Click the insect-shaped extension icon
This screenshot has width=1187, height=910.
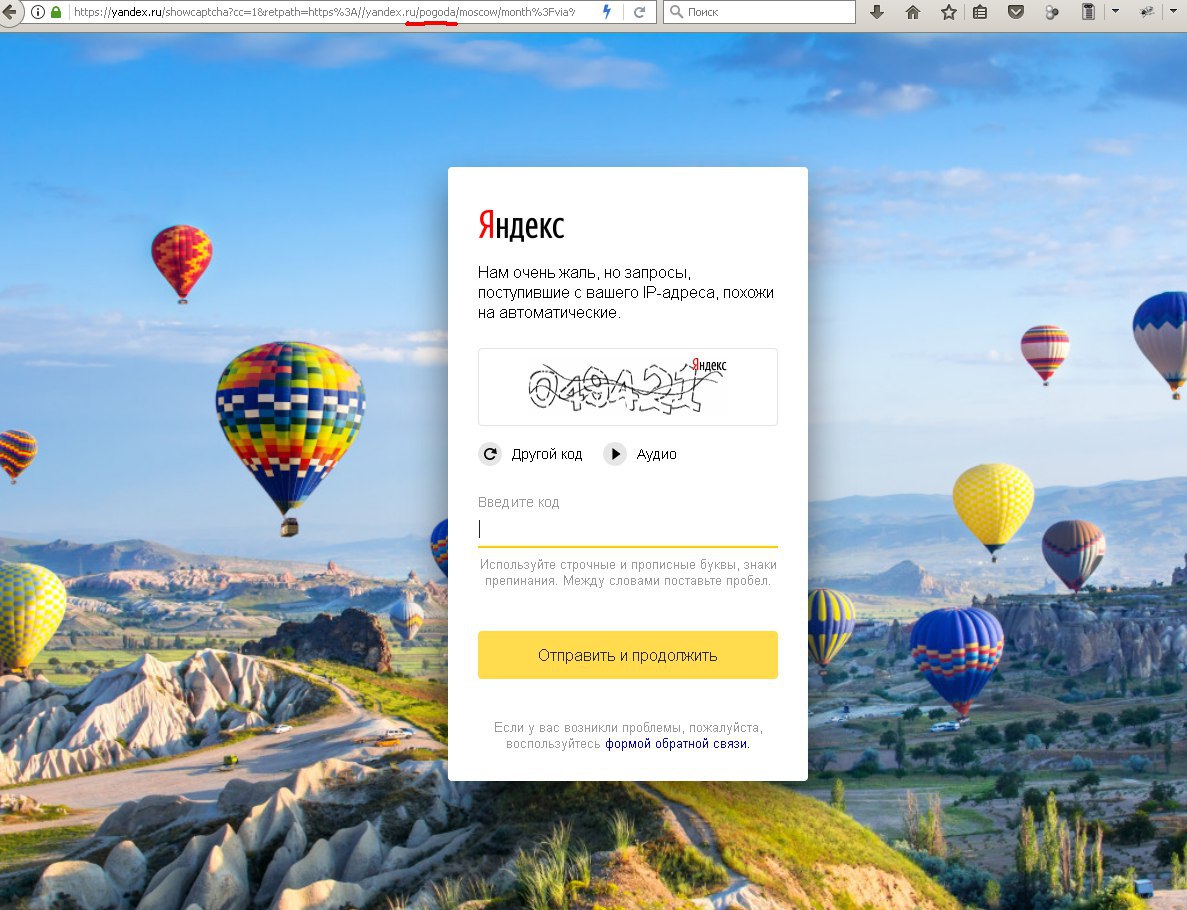(1147, 11)
